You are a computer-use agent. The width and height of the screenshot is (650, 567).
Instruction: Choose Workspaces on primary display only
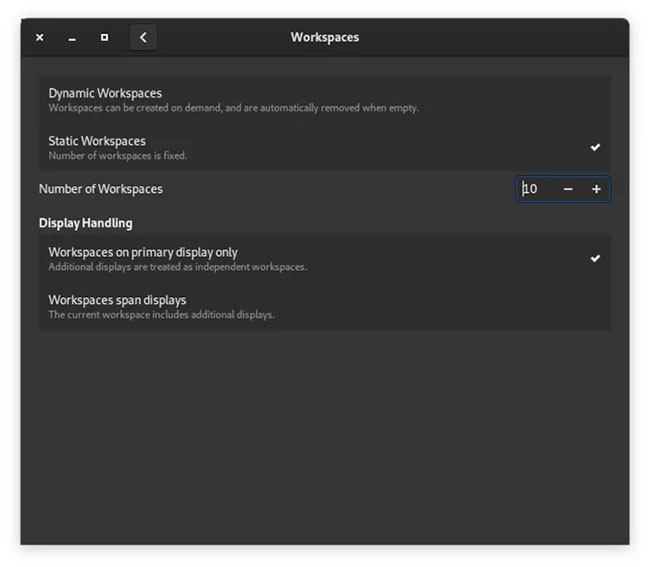325,259
